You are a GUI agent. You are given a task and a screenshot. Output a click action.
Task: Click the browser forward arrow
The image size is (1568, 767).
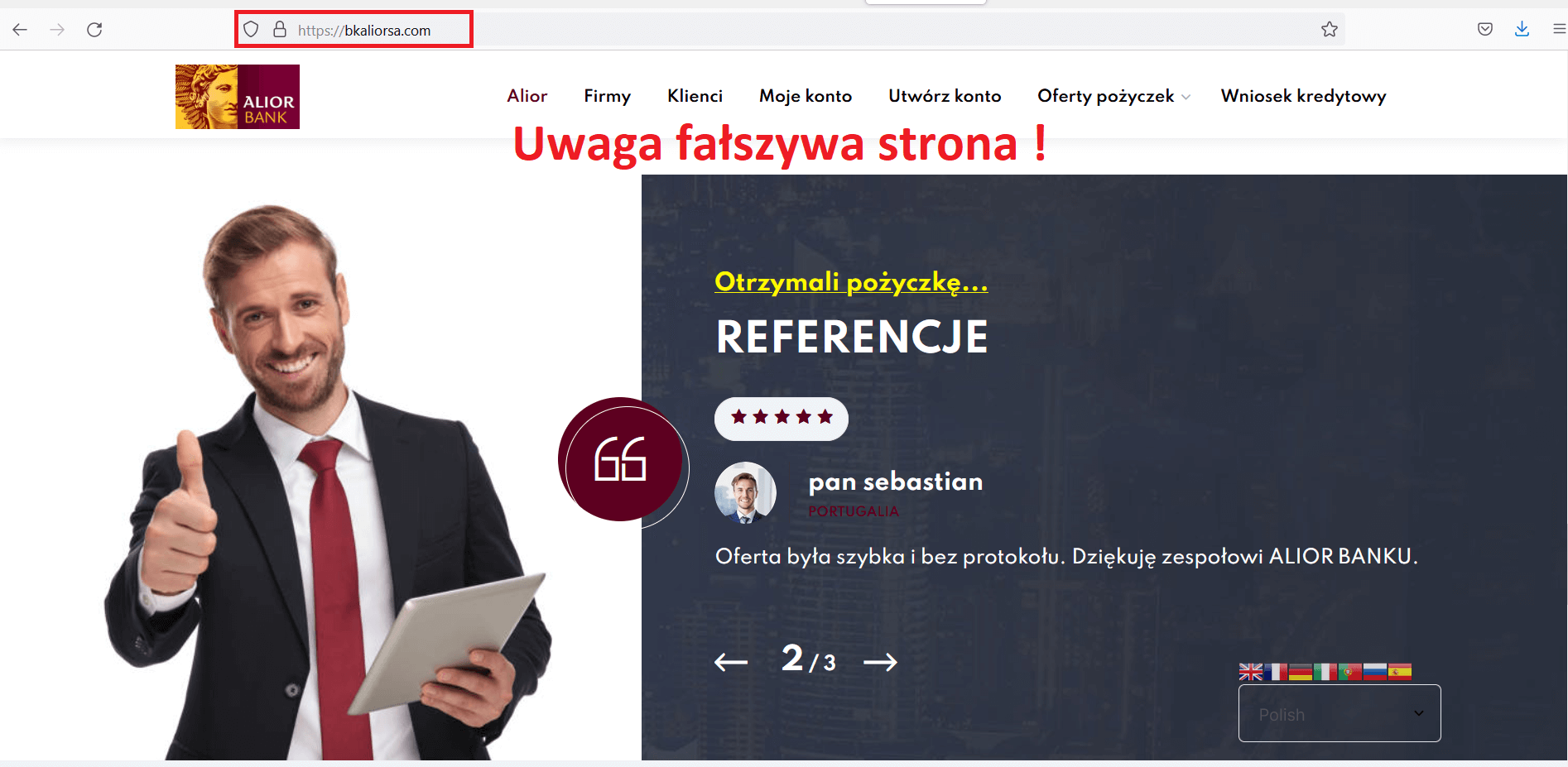point(57,30)
